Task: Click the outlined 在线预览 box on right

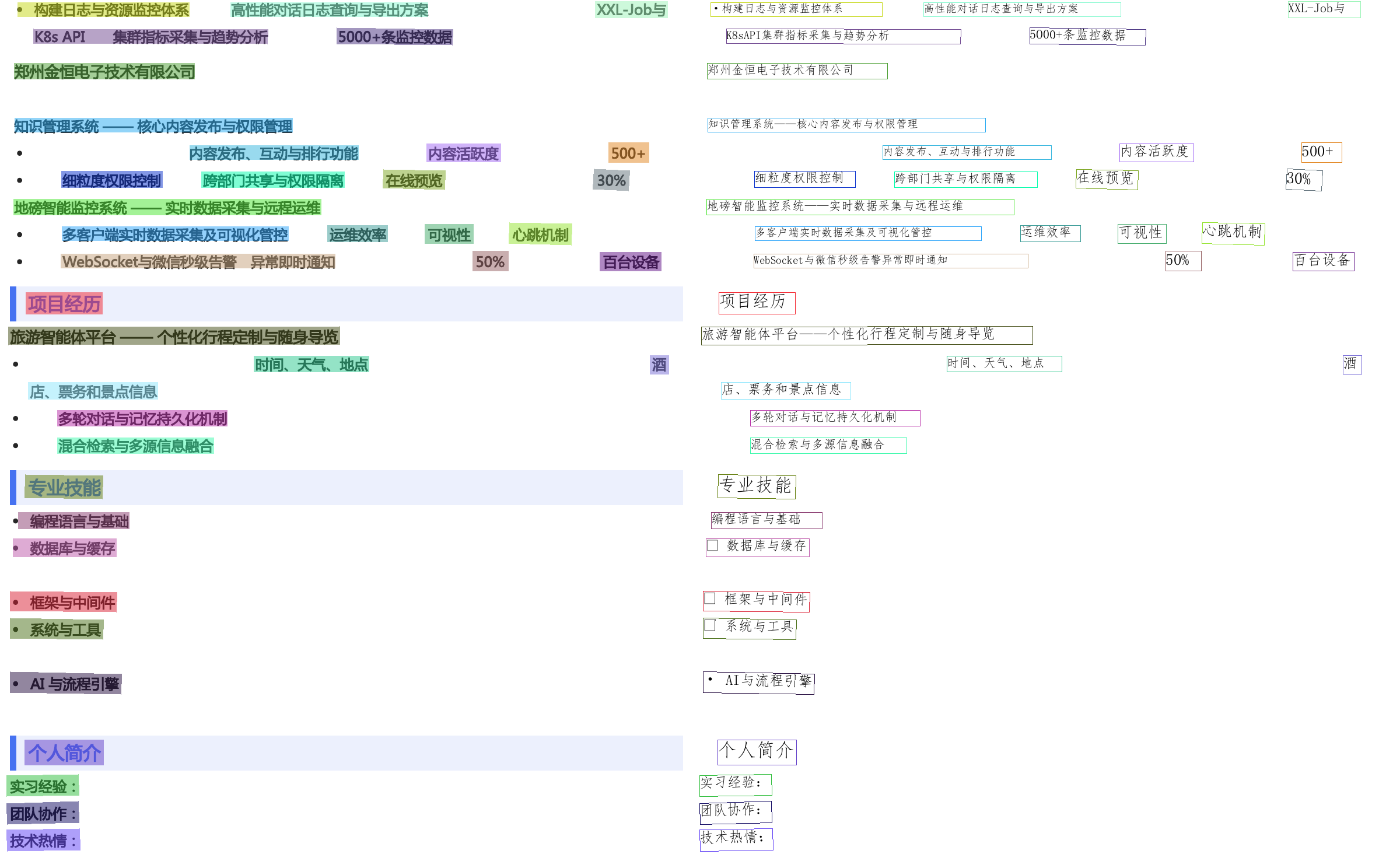Action: [1106, 178]
